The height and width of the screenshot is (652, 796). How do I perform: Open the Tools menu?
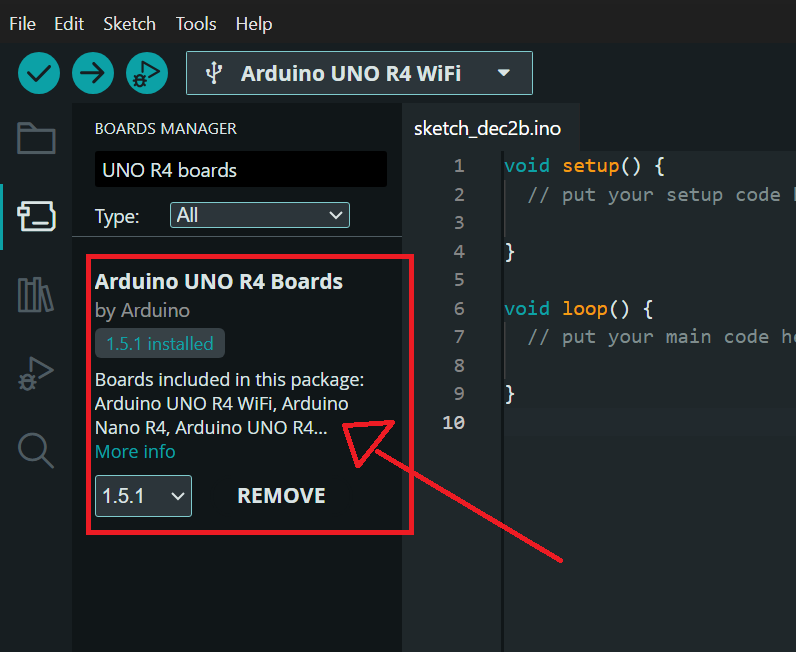click(196, 23)
